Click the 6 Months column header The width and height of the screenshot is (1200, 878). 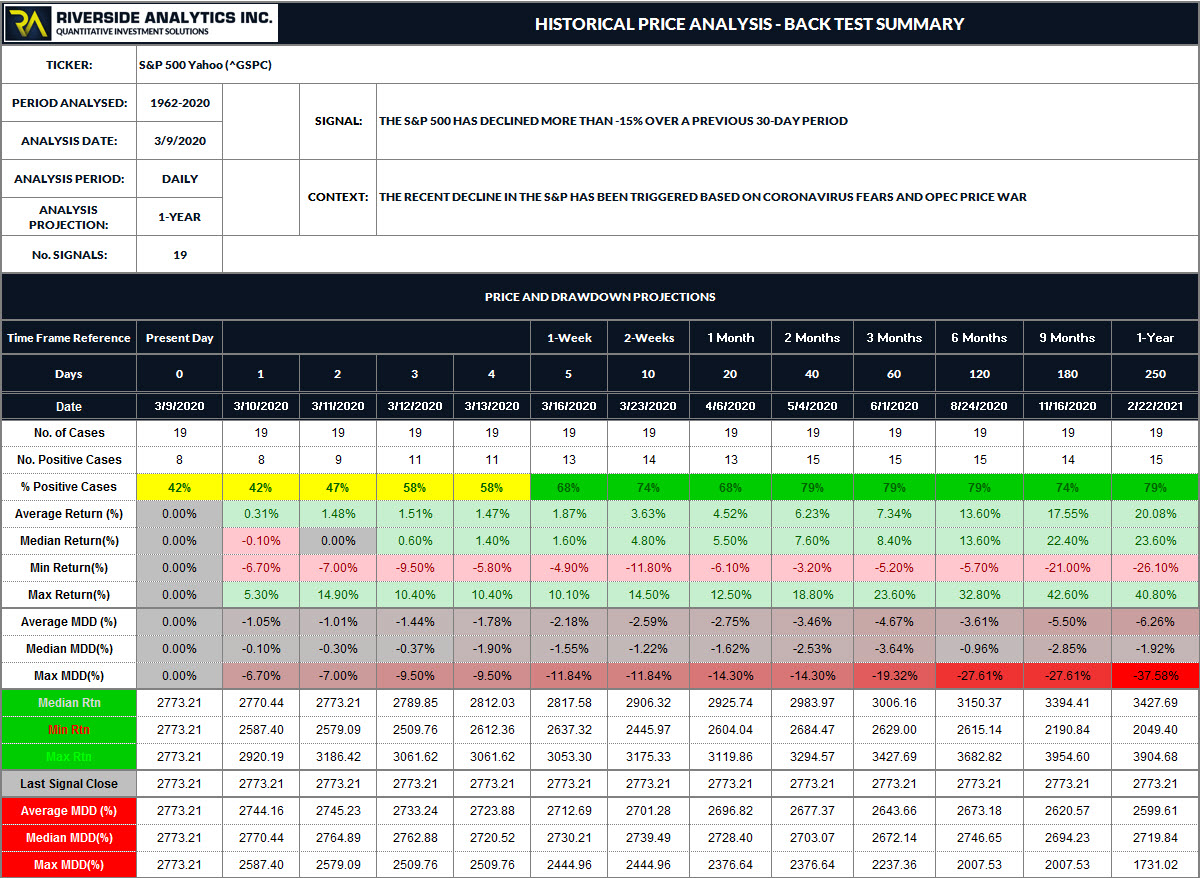979,338
